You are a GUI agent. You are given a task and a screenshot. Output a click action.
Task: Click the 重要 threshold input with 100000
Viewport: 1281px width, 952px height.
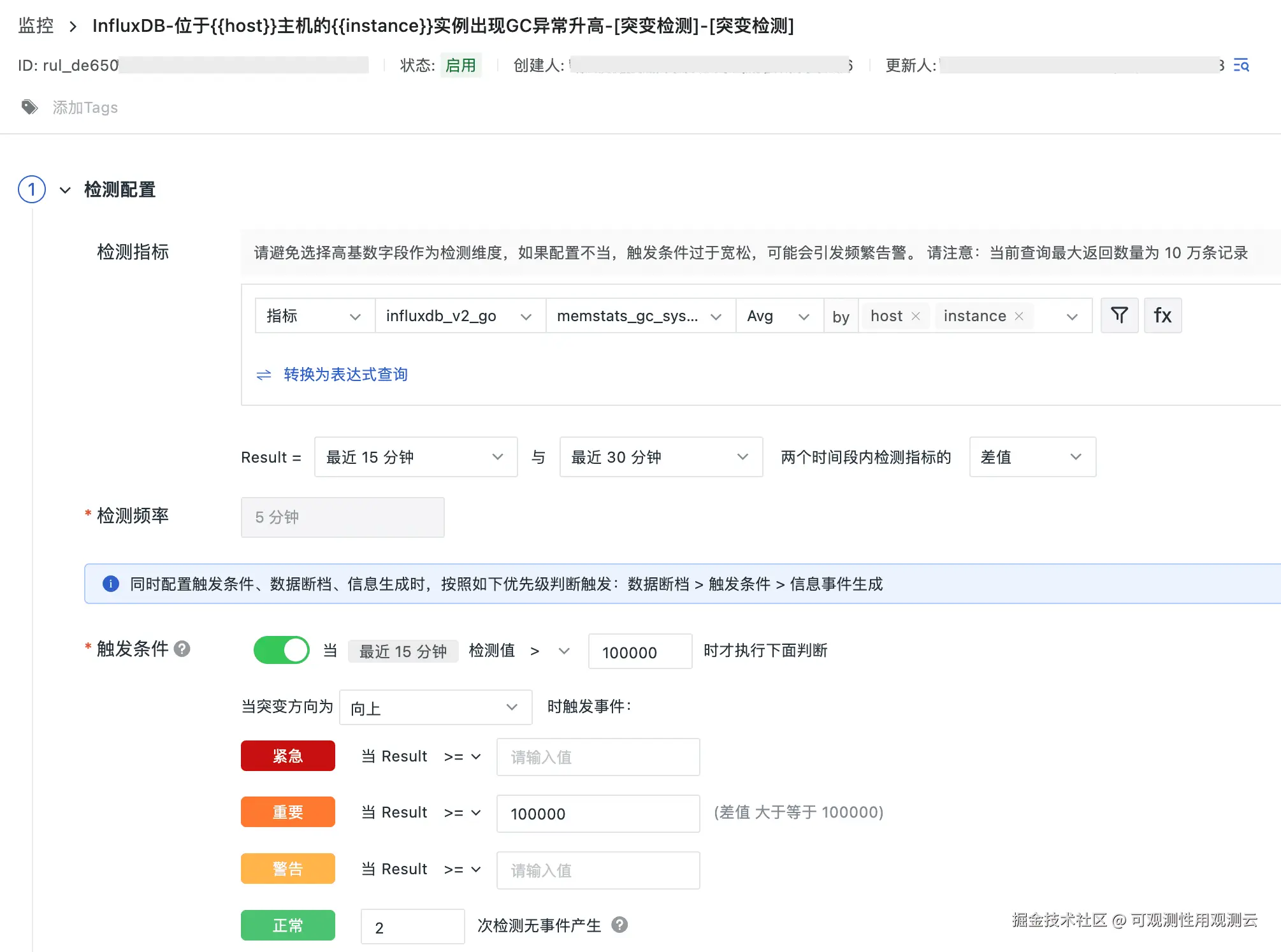click(x=597, y=814)
